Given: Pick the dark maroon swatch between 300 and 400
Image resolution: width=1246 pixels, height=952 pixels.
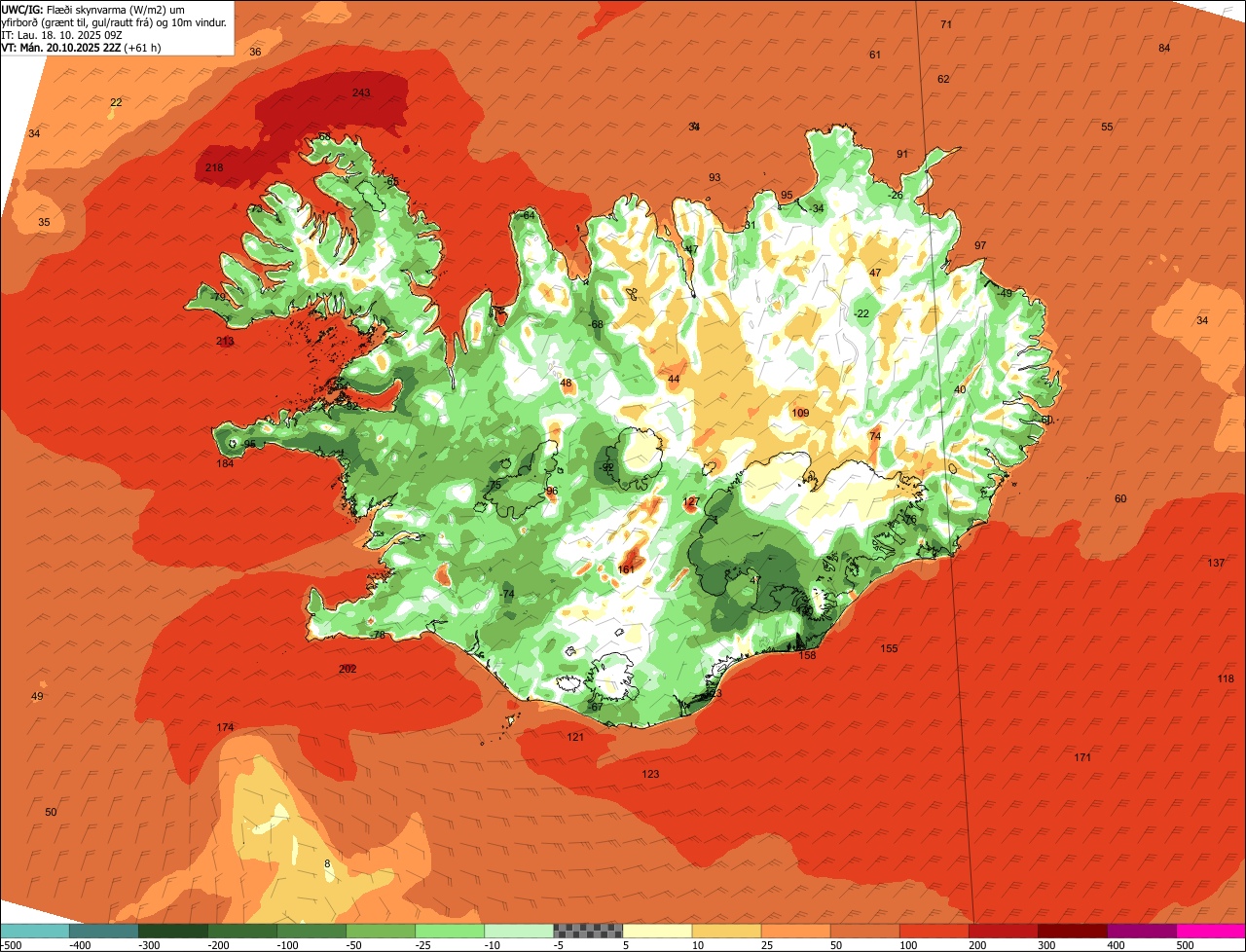Looking at the screenshot, I should tap(1073, 931).
